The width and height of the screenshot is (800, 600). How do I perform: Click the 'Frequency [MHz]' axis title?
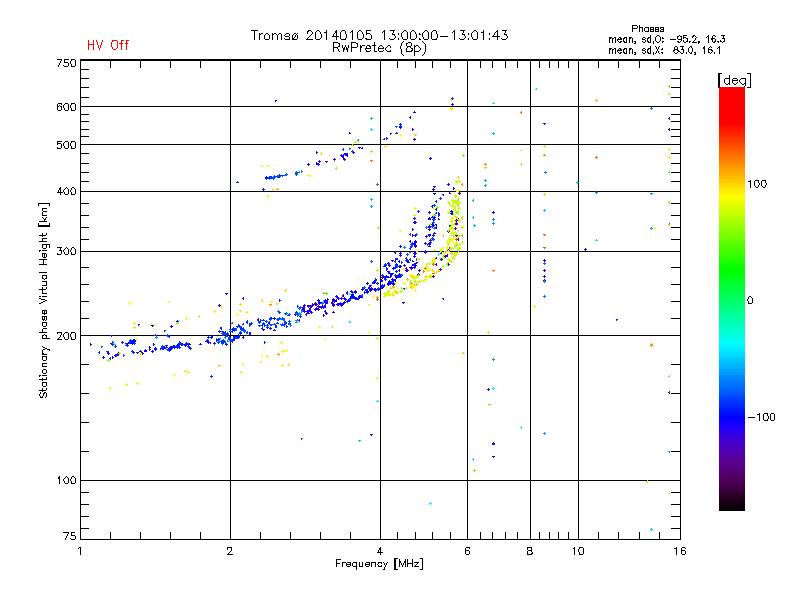pyautogui.click(x=379, y=564)
